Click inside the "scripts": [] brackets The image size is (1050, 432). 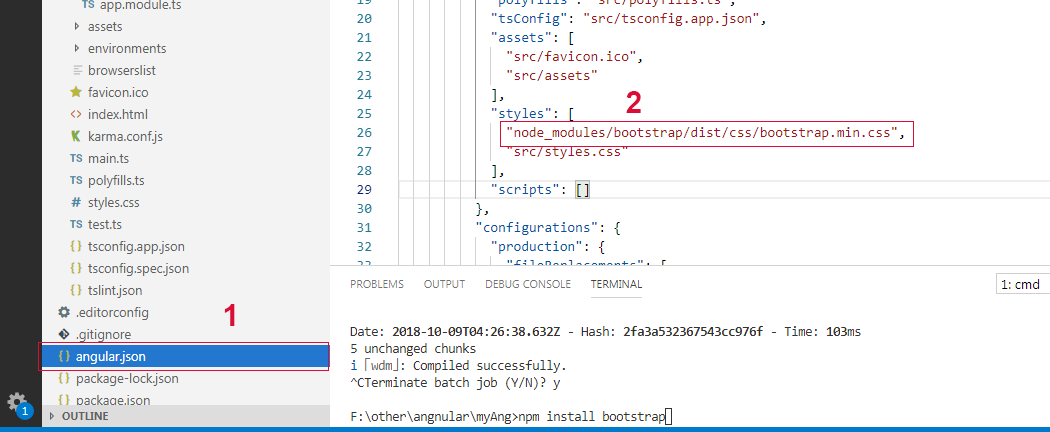click(x=583, y=190)
